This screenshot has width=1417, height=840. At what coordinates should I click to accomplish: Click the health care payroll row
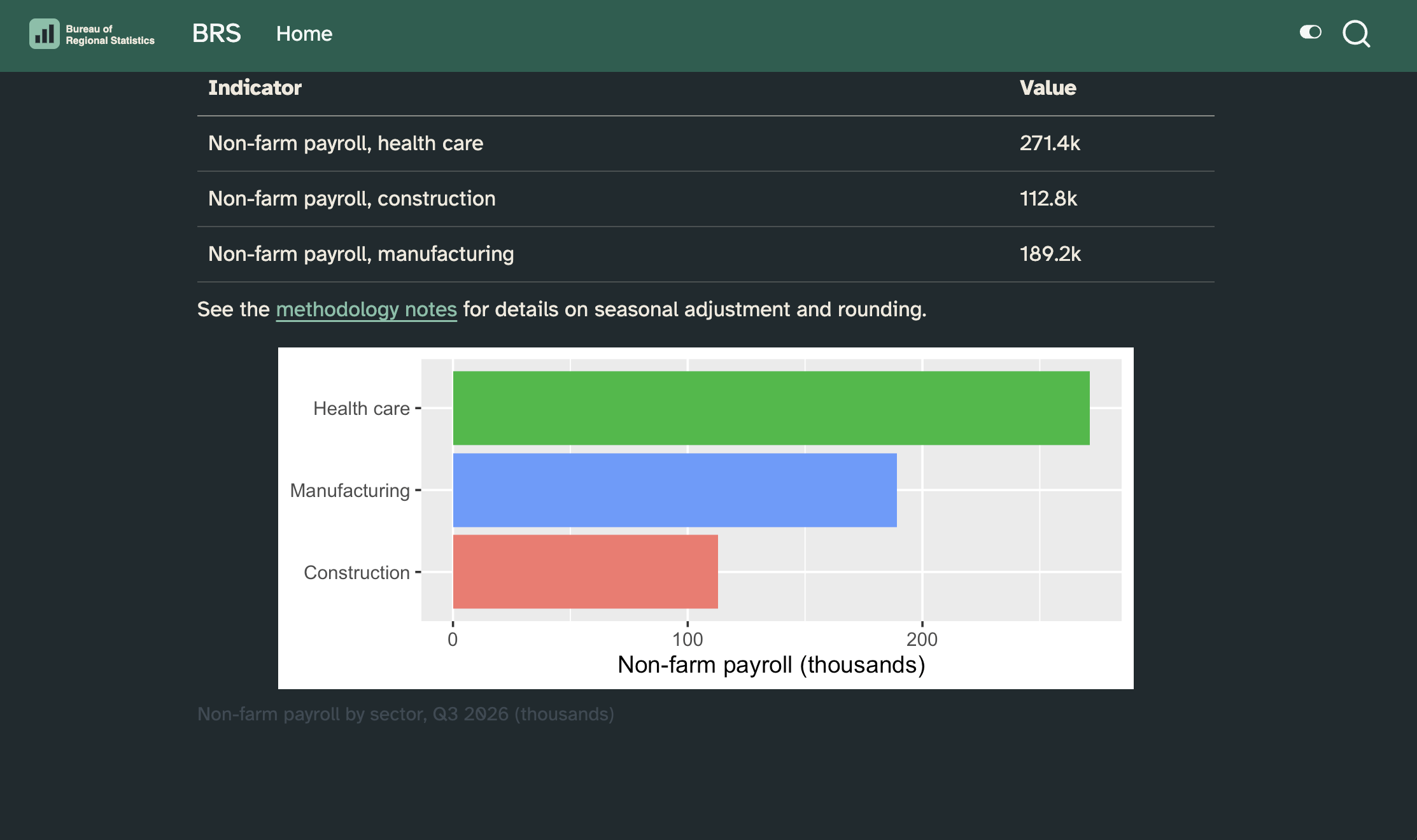[705, 144]
